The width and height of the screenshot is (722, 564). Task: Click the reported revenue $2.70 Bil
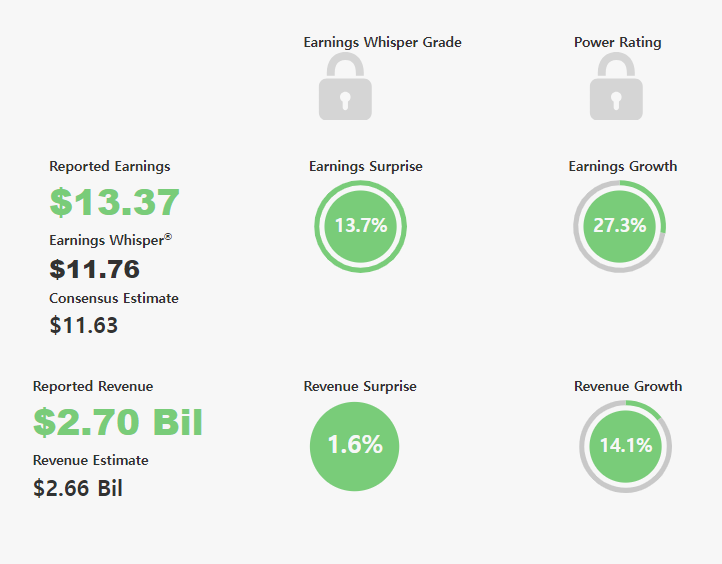tap(118, 422)
